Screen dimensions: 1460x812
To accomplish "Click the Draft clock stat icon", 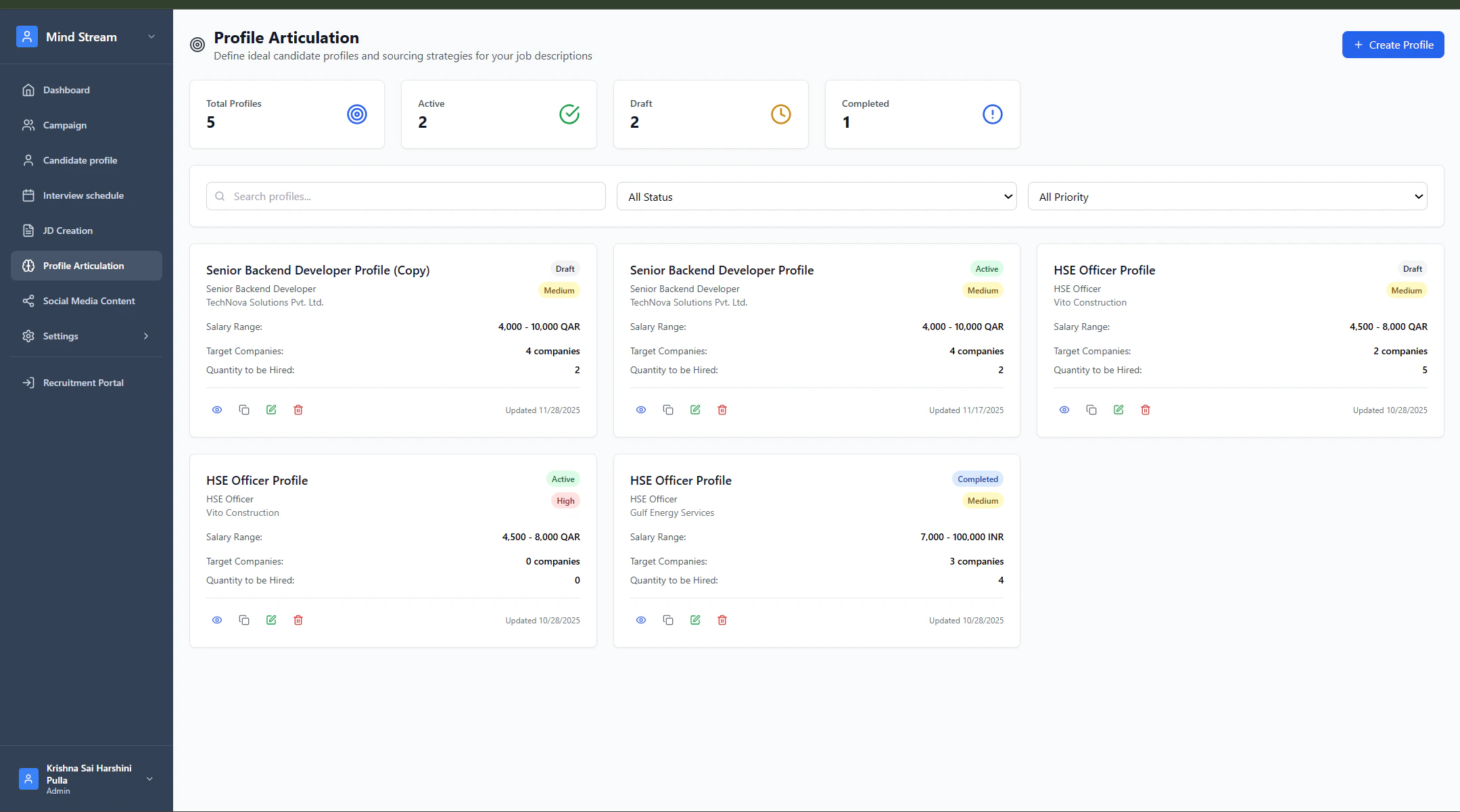I will [x=780, y=114].
